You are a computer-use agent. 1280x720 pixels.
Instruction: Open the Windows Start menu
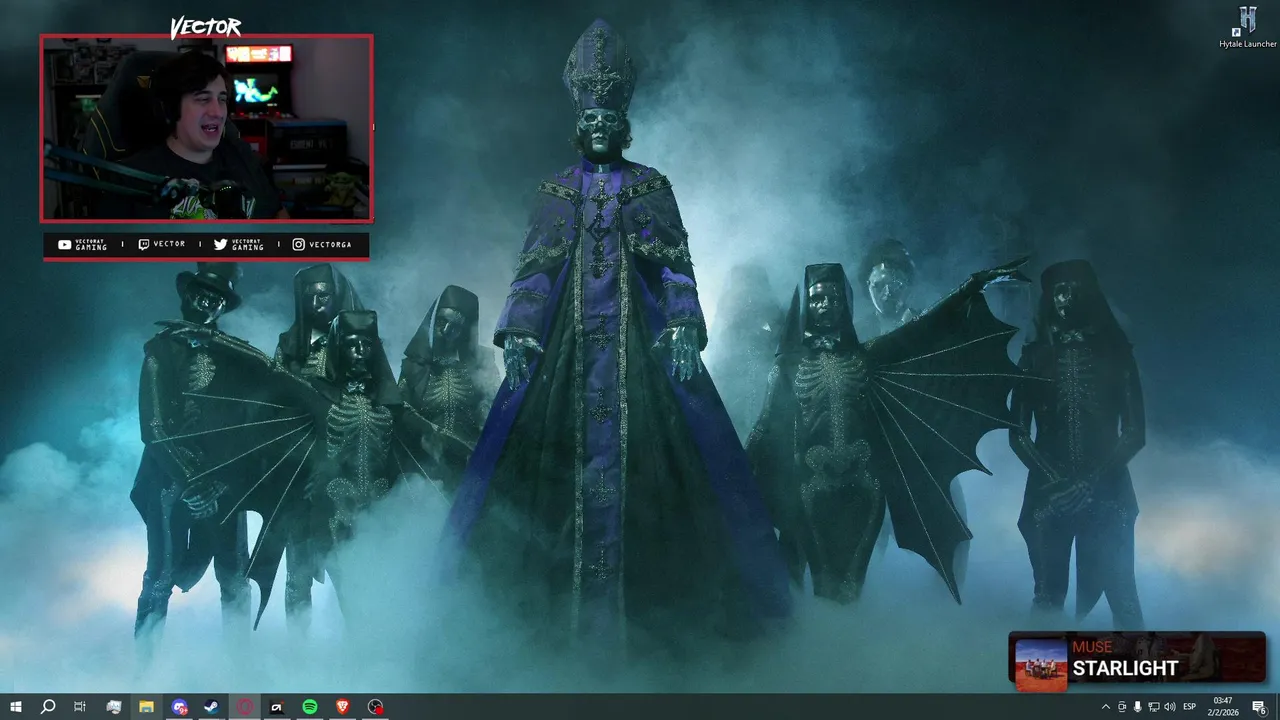pos(16,707)
